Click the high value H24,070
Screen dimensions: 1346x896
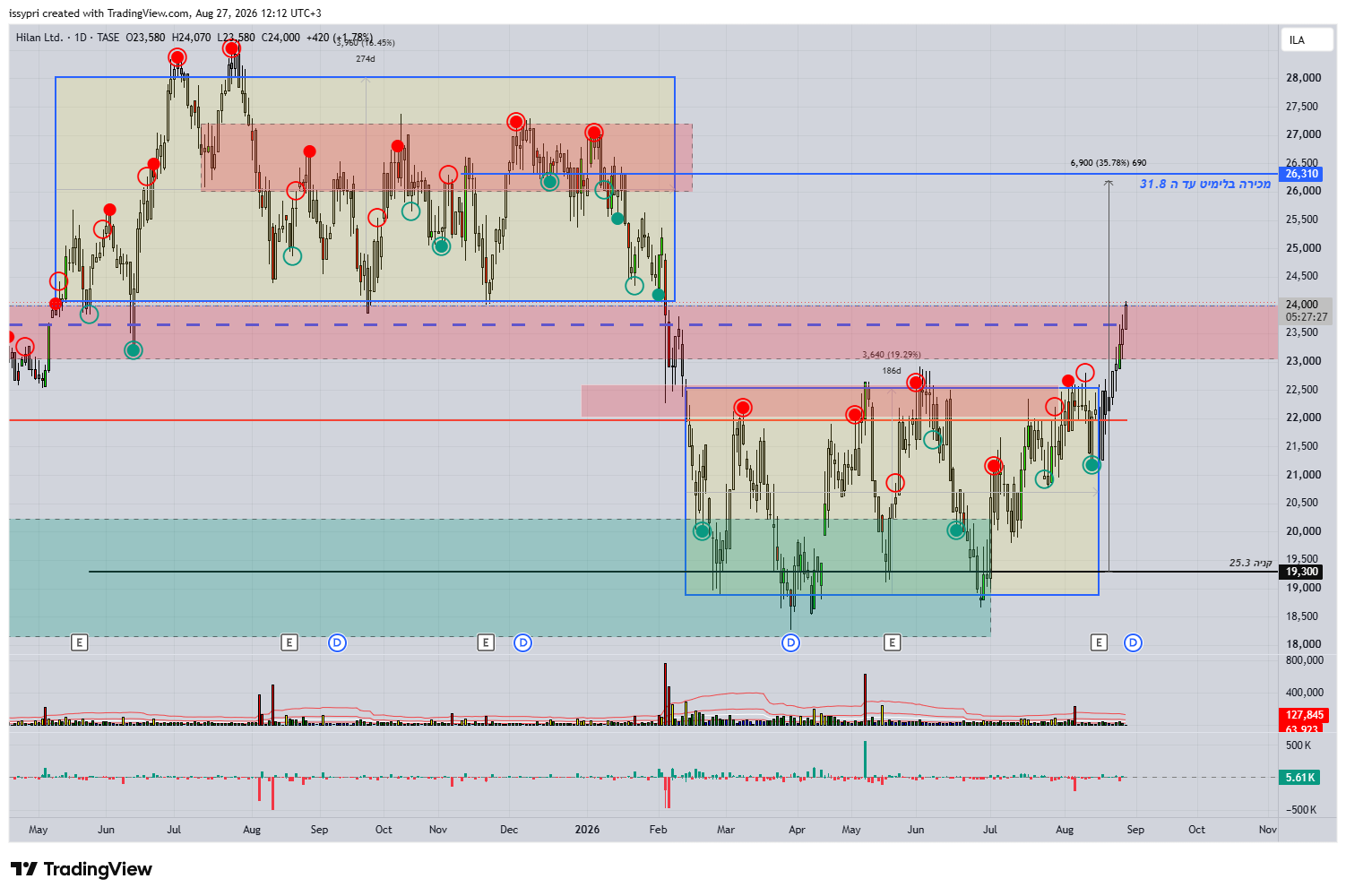[x=191, y=38]
